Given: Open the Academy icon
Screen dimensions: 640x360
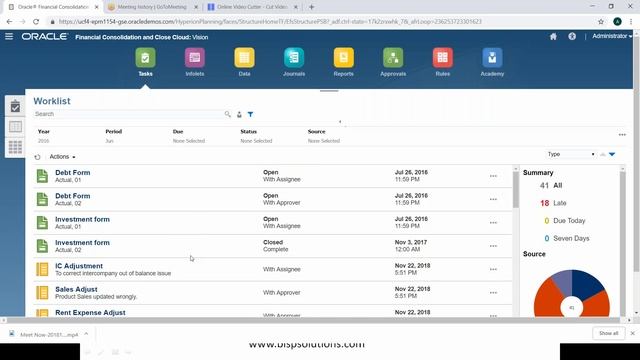Looking at the screenshot, I should (492, 58).
